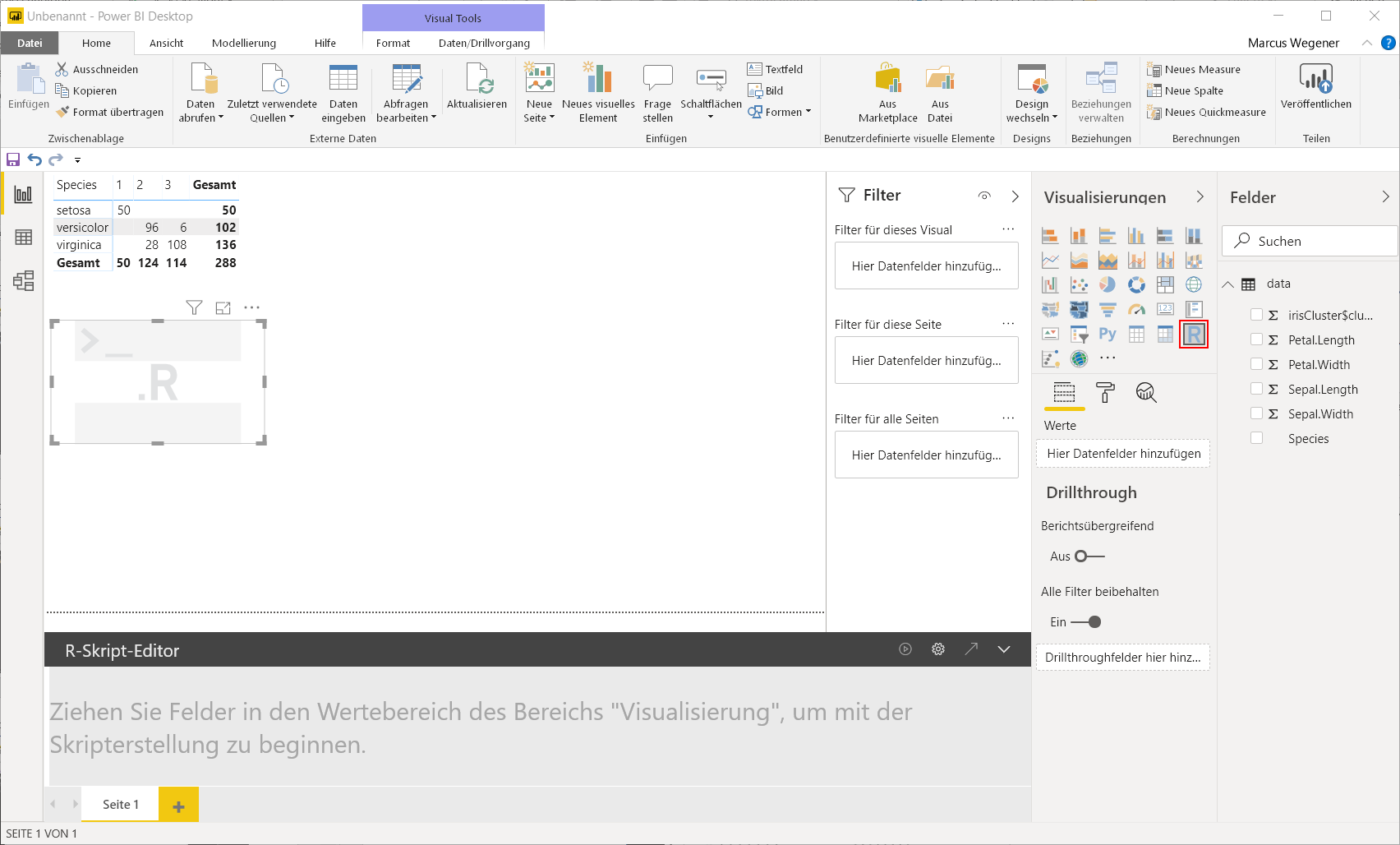Open R script options gear icon
The height and width of the screenshot is (845, 1400).
pyautogui.click(x=938, y=649)
